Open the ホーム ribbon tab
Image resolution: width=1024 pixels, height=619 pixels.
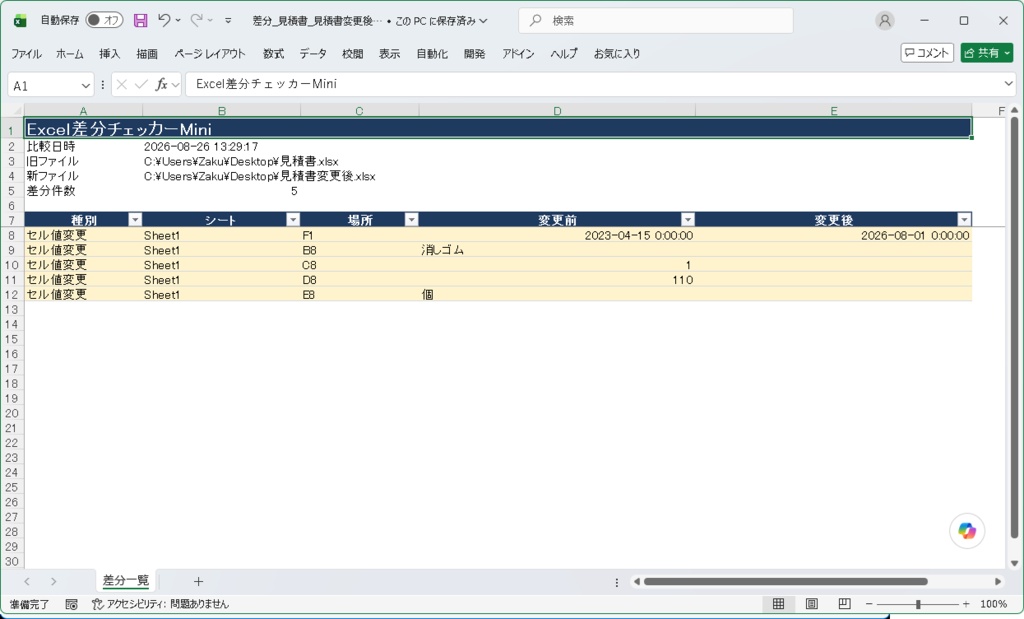click(70, 54)
